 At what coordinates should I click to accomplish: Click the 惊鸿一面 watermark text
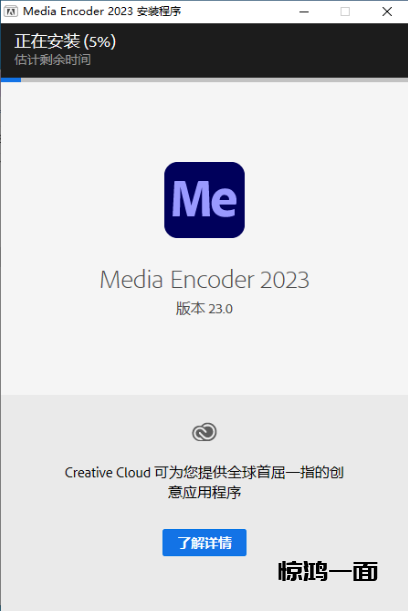(328, 572)
